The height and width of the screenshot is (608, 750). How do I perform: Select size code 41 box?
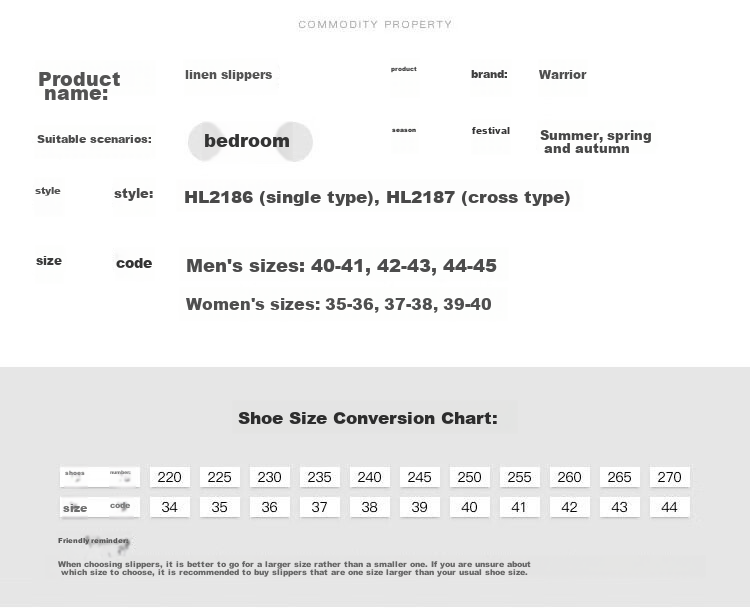click(519, 507)
